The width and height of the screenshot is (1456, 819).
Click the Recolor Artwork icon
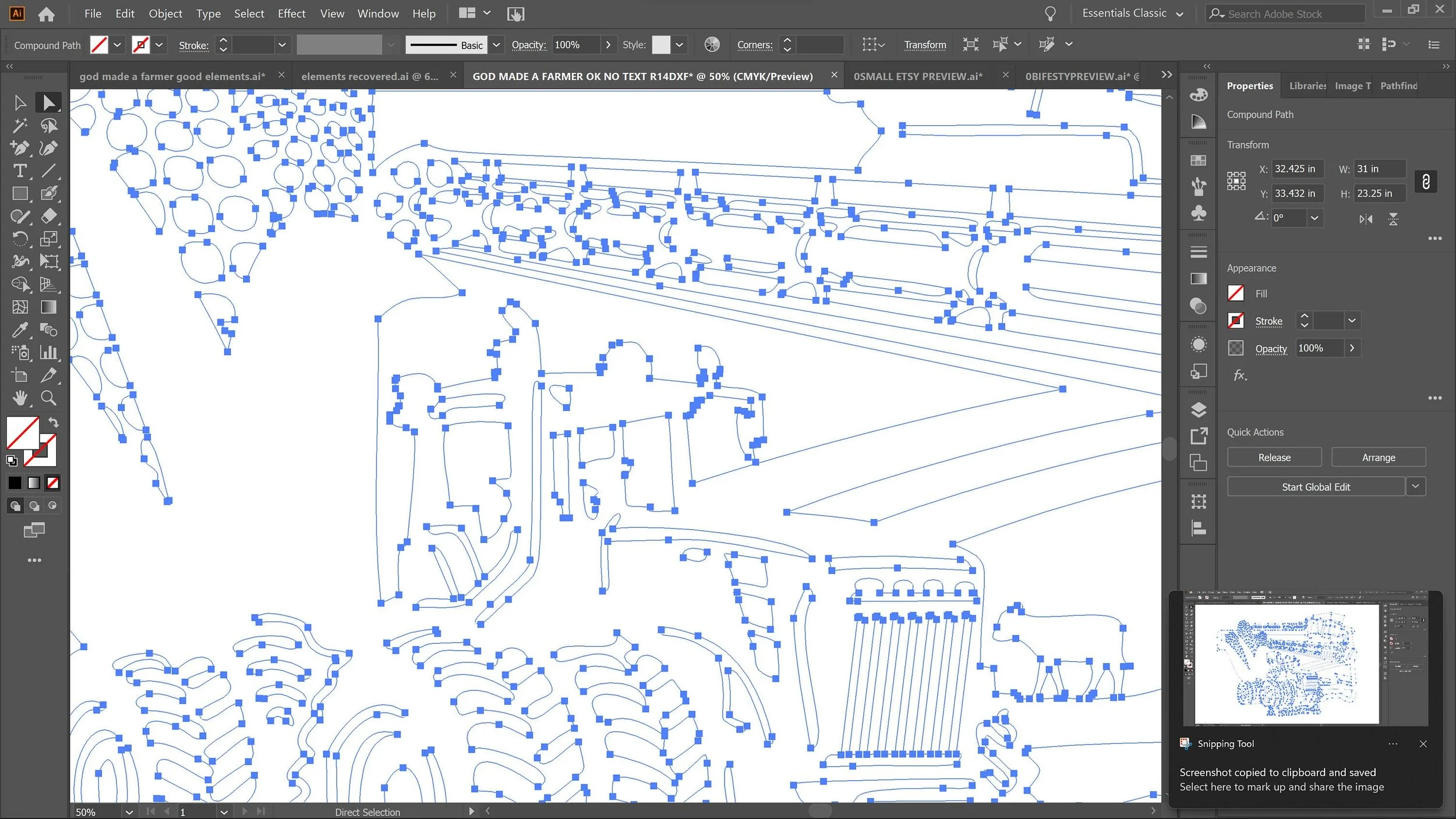pos(712,45)
